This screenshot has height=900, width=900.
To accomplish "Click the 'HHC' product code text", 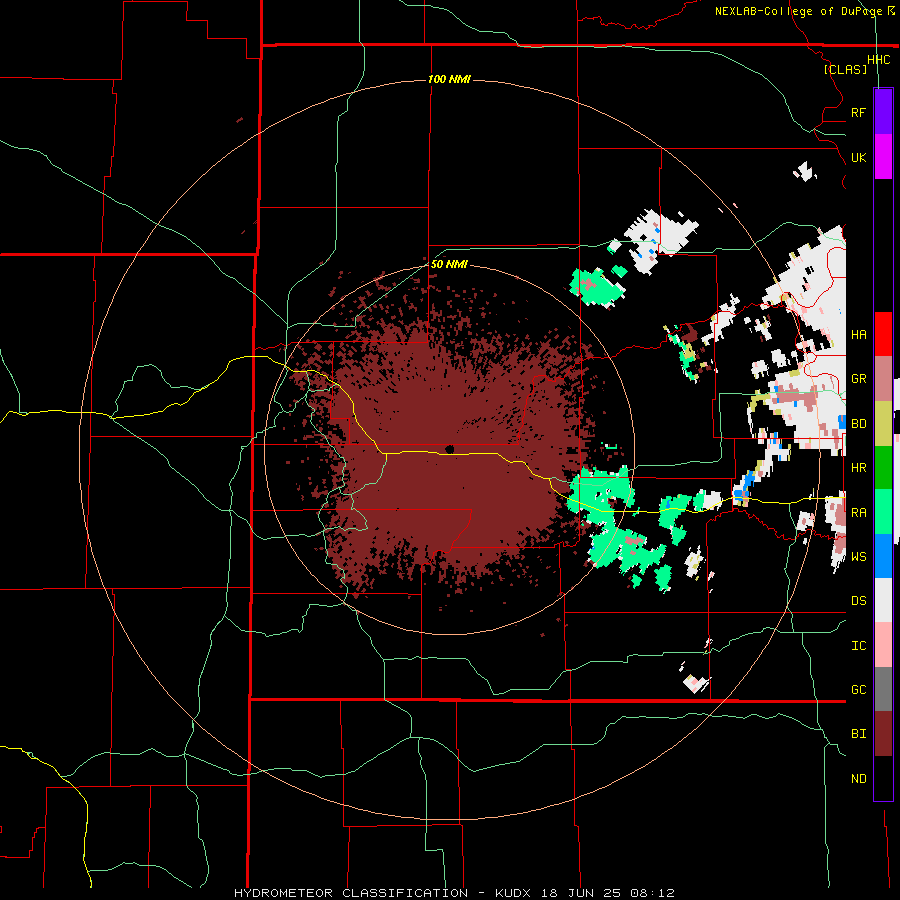I will (x=878, y=60).
